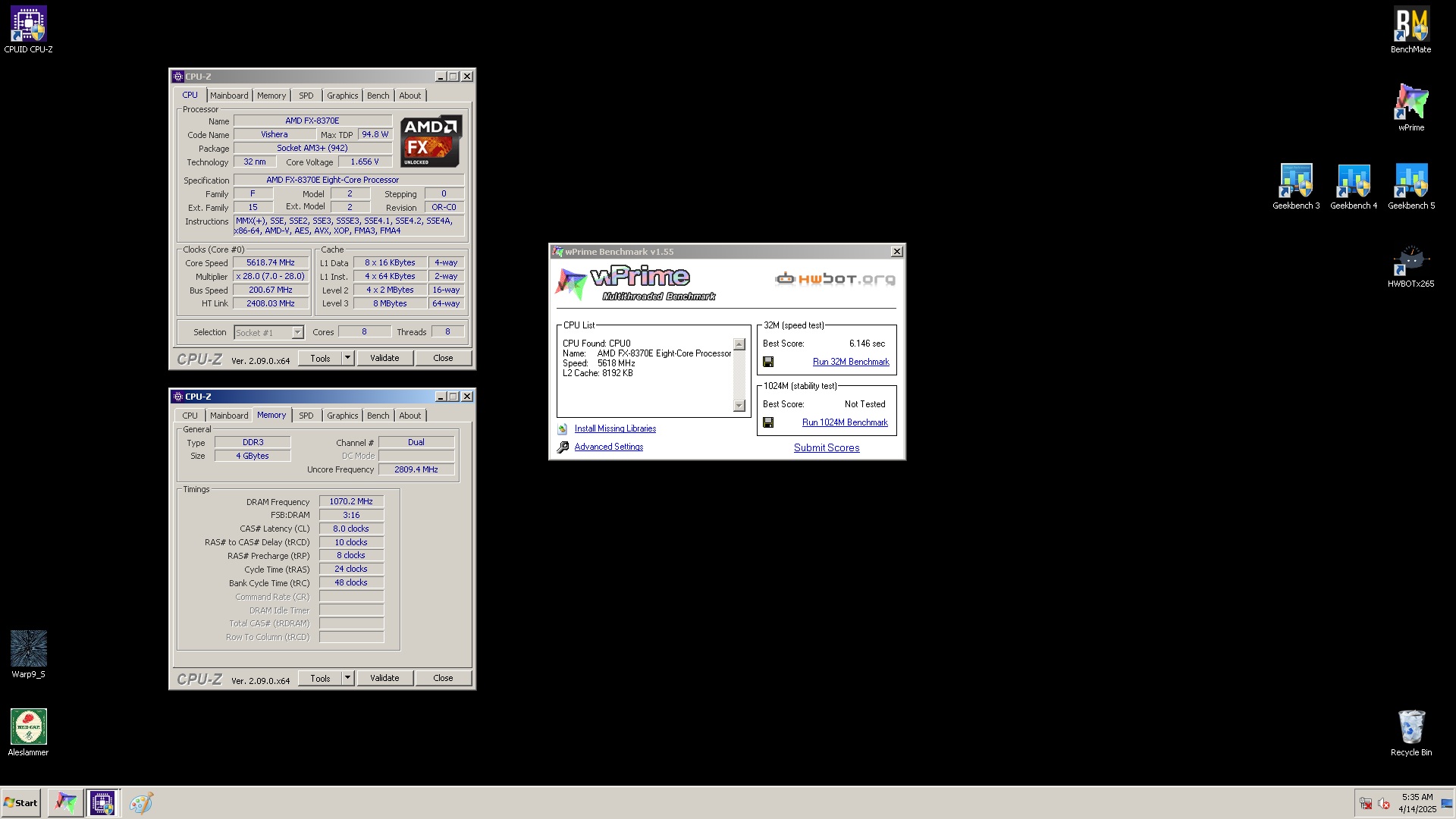The image size is (1456, 819).
Task: Click the hwbot.org logo in wPrime
Action: pos(835,279)
